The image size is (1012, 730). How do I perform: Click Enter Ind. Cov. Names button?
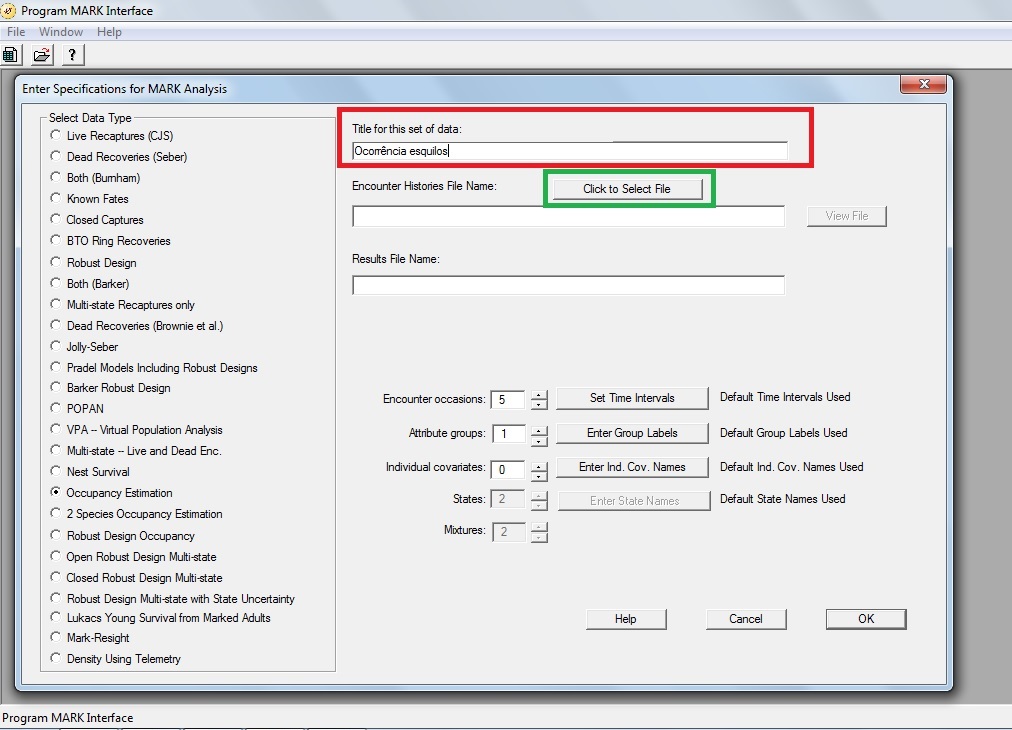click(632, 467)
